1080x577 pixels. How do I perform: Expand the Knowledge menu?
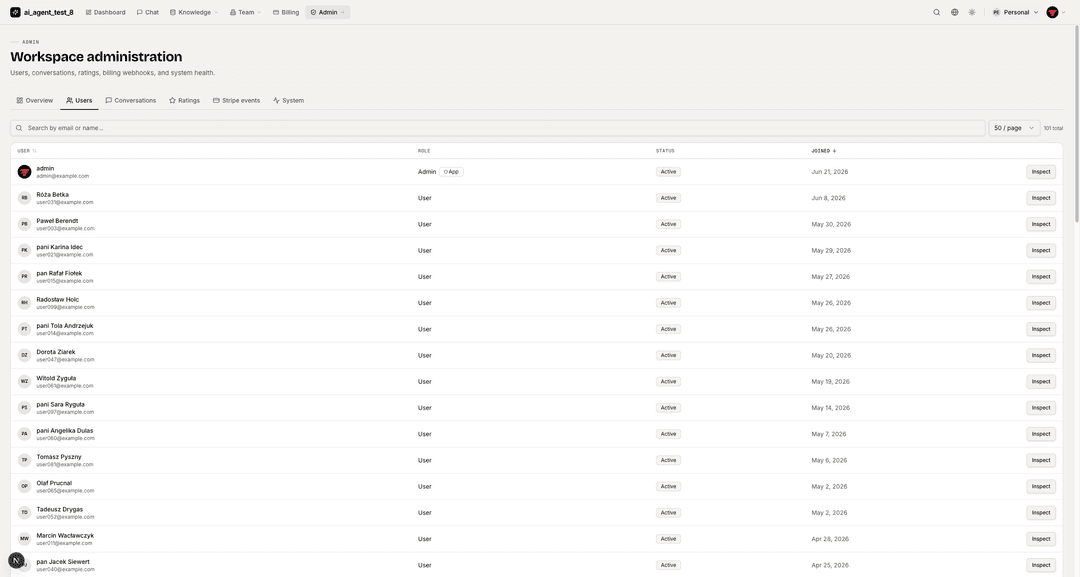(194, 12)
